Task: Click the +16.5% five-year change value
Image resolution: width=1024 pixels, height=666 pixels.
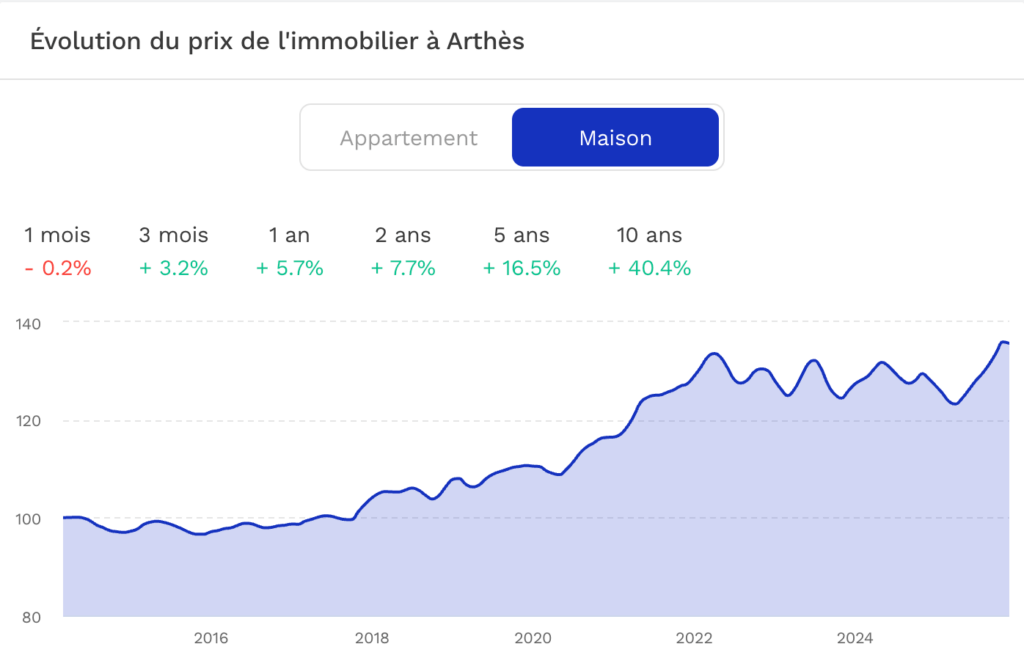Action: pyautogui.click(x=521, y=268)
